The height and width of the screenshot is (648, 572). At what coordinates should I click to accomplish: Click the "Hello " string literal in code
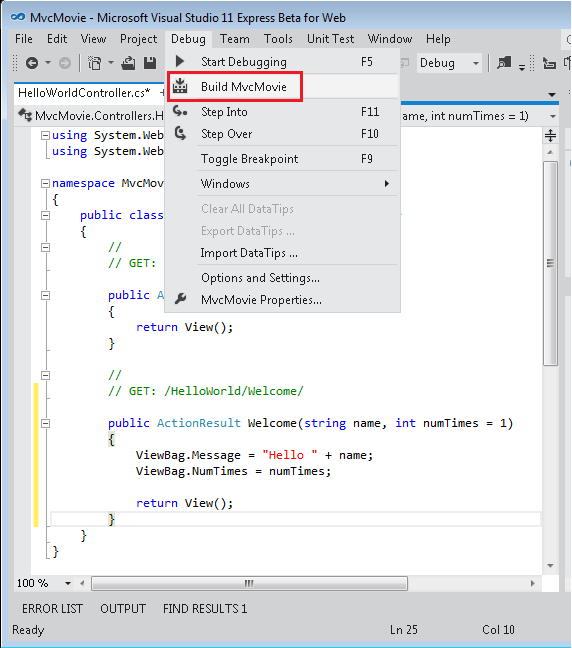click(x=290, y=455)
